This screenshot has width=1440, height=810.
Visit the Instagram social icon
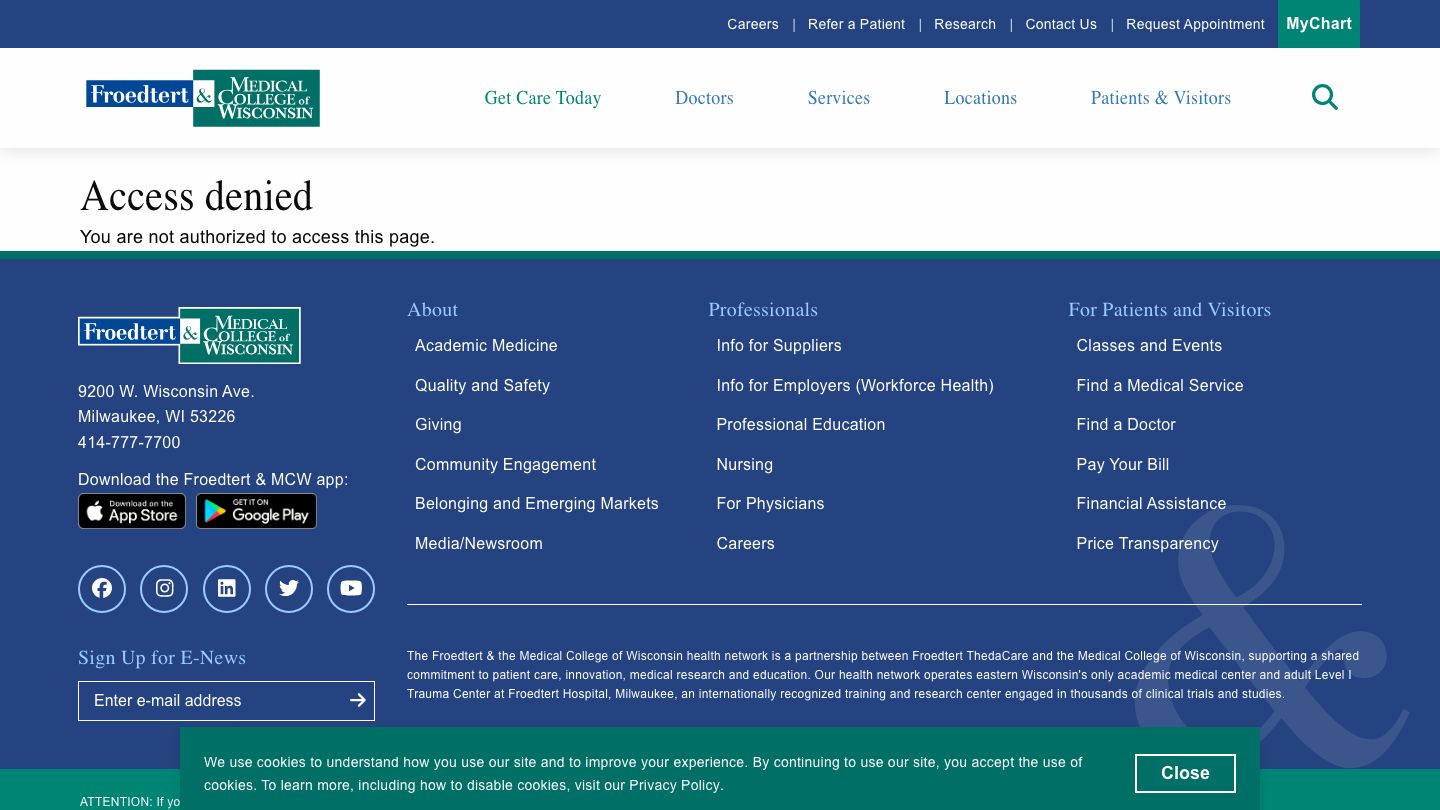pos(164,589)
